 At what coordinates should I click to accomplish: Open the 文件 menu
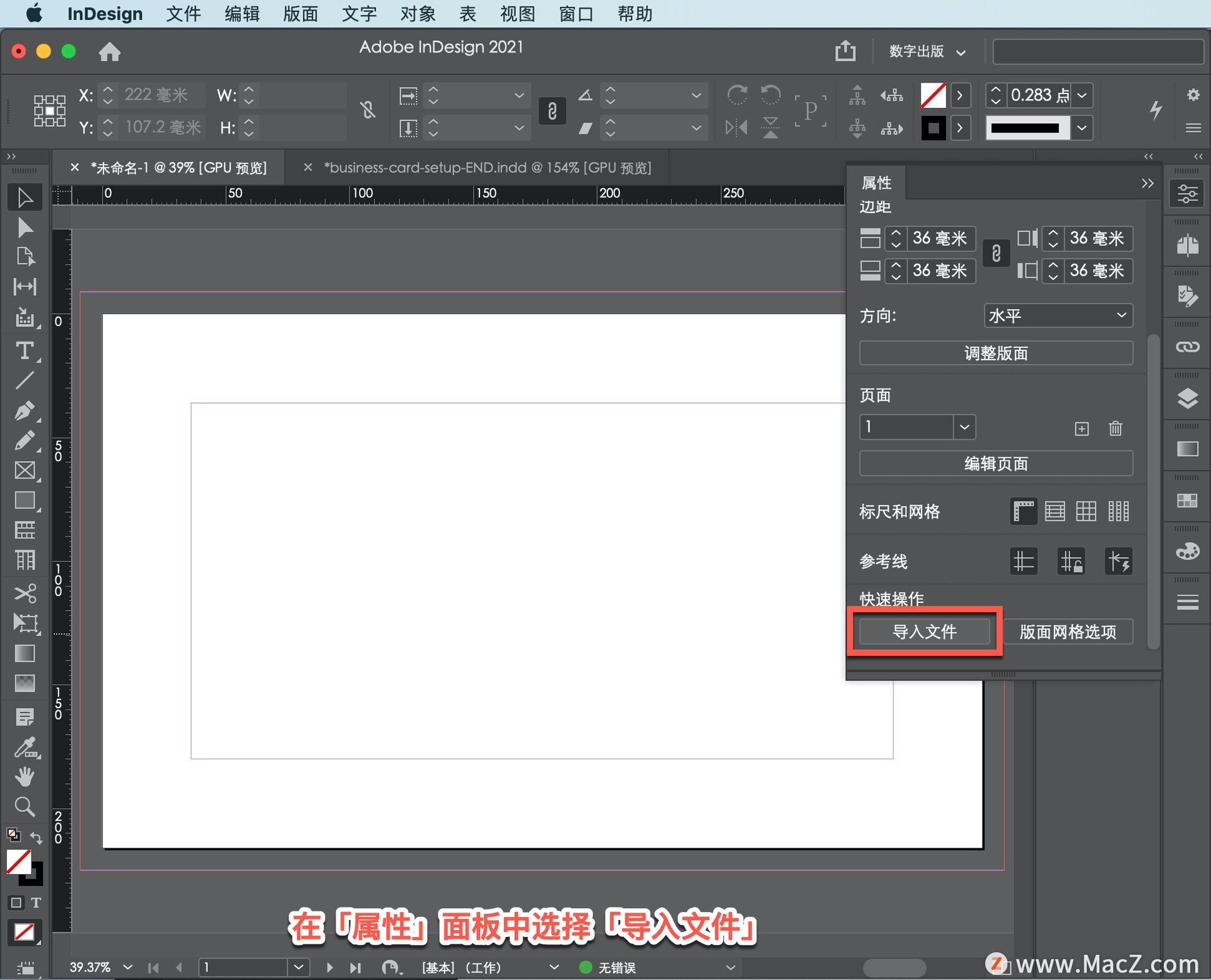pyautogui.click(x=183, y=14)
